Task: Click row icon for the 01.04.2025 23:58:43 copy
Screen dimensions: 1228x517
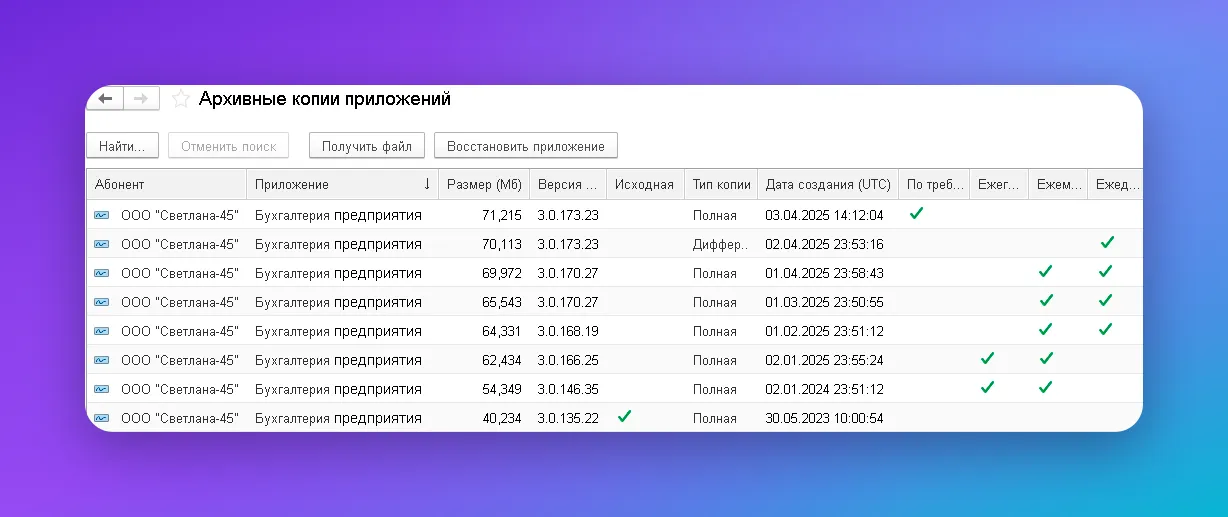Action: point(102,273)
